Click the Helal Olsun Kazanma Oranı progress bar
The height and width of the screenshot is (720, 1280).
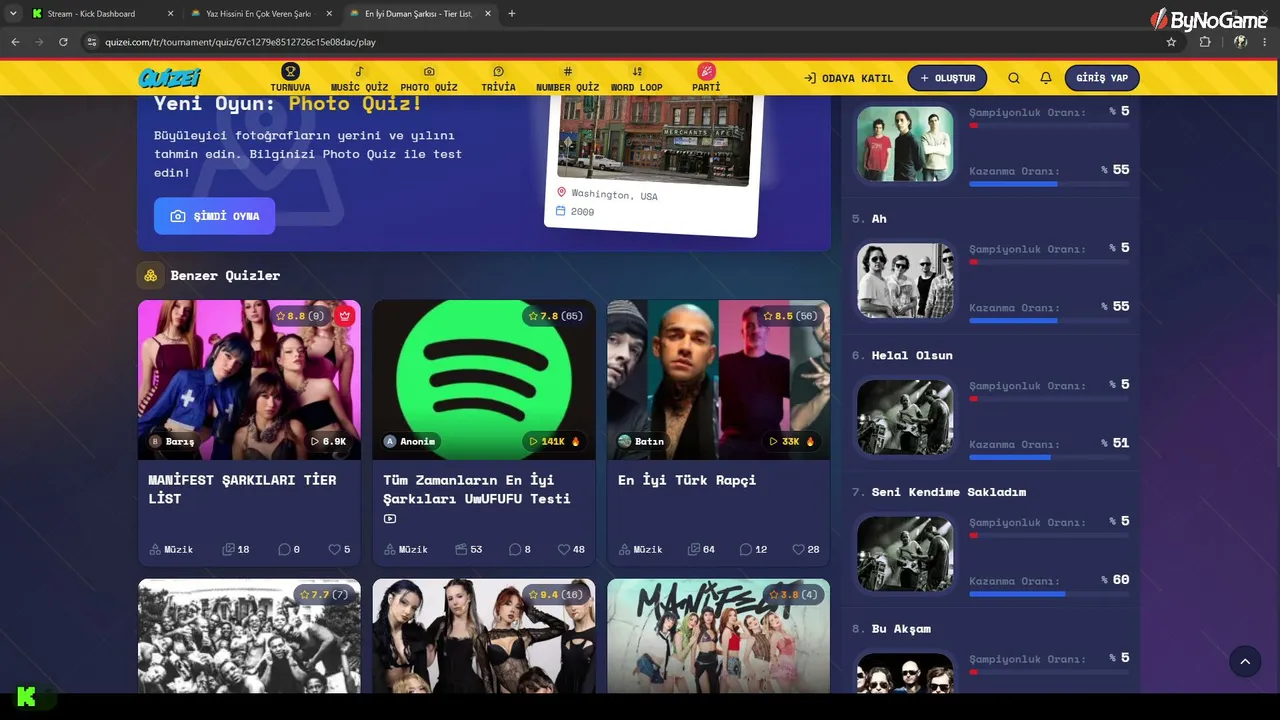pyautogui.click(x=1049, y=457)
